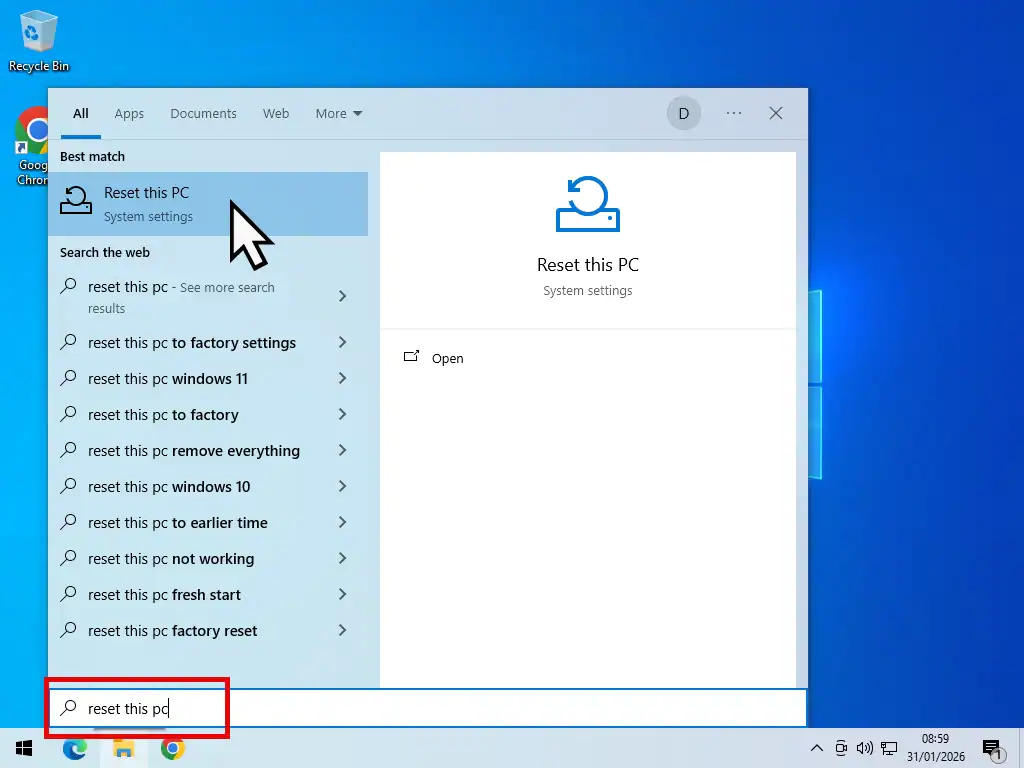Click the Start button on the taskbar

tap(23, 747)
